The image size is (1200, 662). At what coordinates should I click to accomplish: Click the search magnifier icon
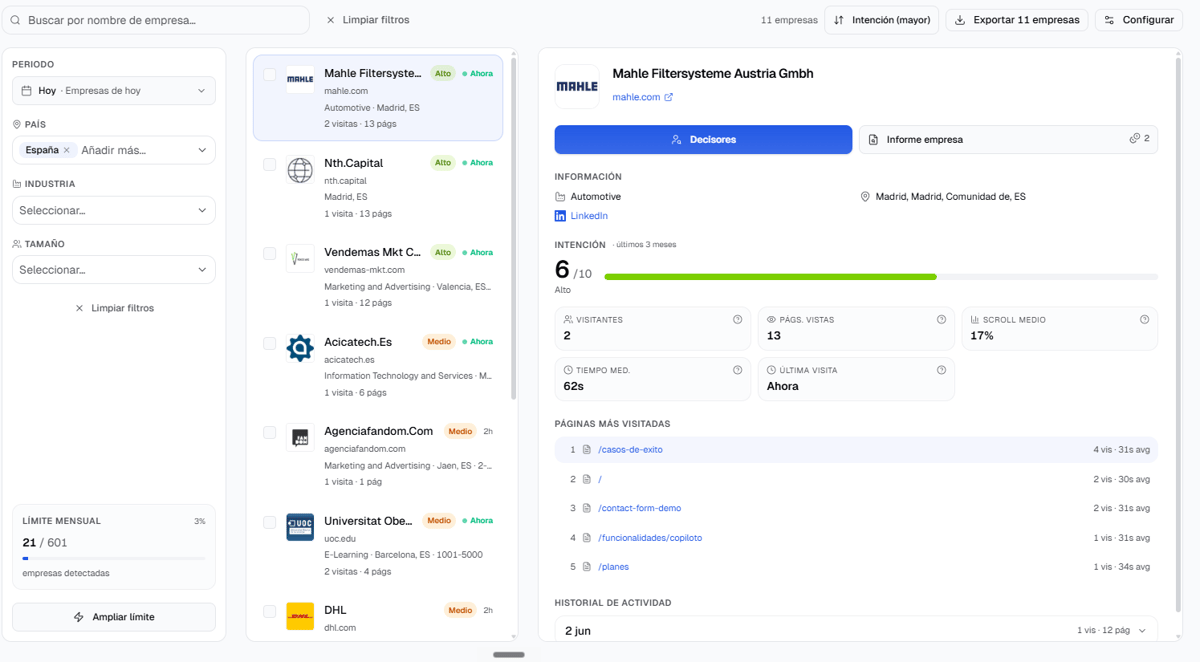click(15, 20)
